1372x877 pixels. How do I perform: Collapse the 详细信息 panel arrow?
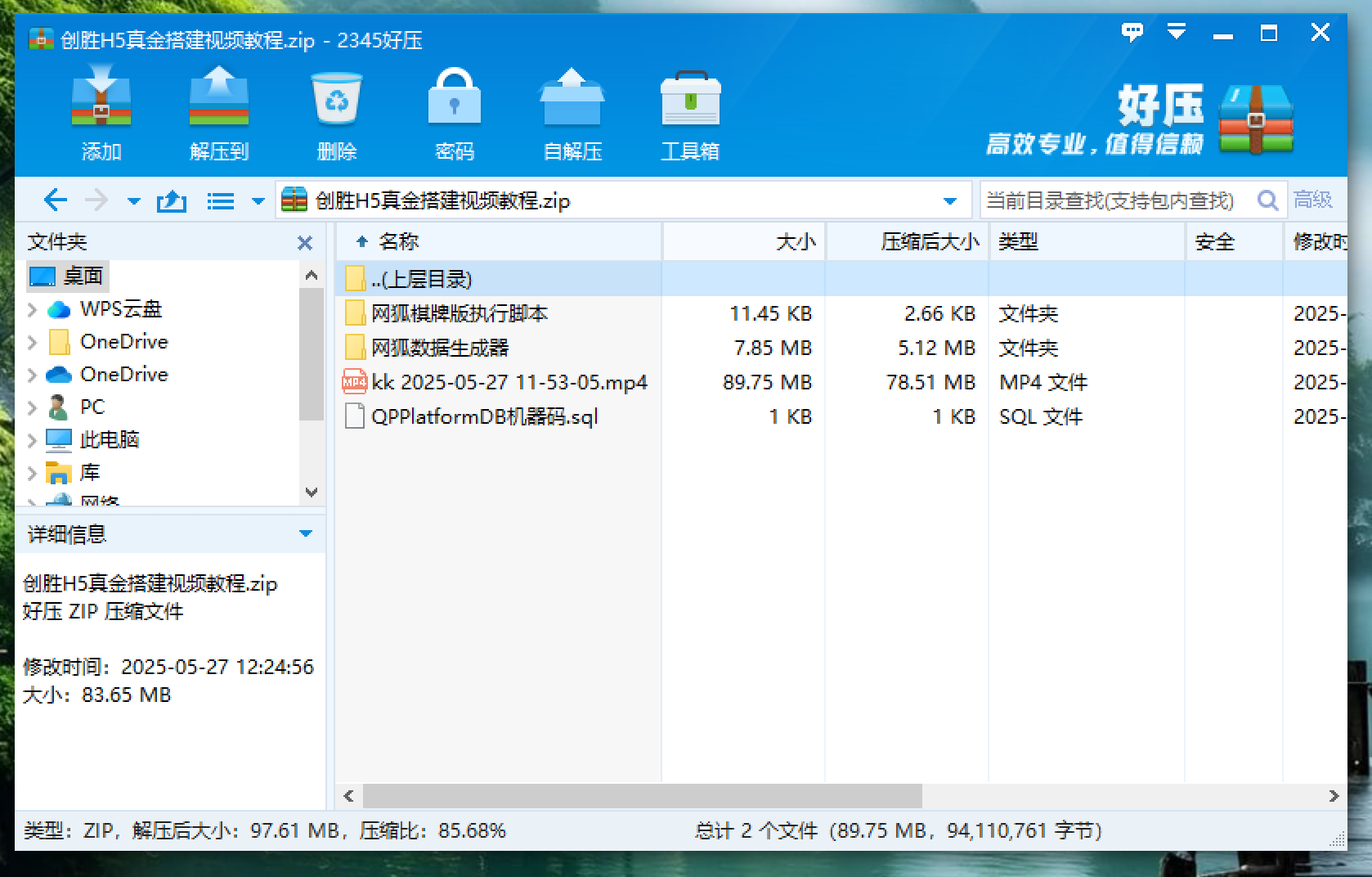click(306, 534)
